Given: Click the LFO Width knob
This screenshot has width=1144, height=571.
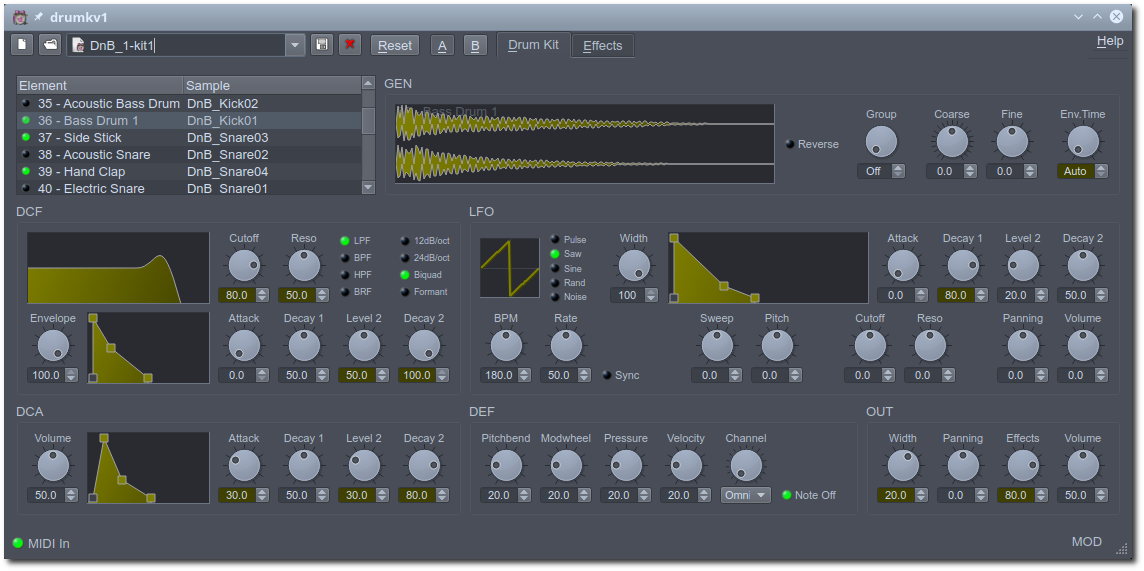Looking at the screenshot, I should [633, 265].
